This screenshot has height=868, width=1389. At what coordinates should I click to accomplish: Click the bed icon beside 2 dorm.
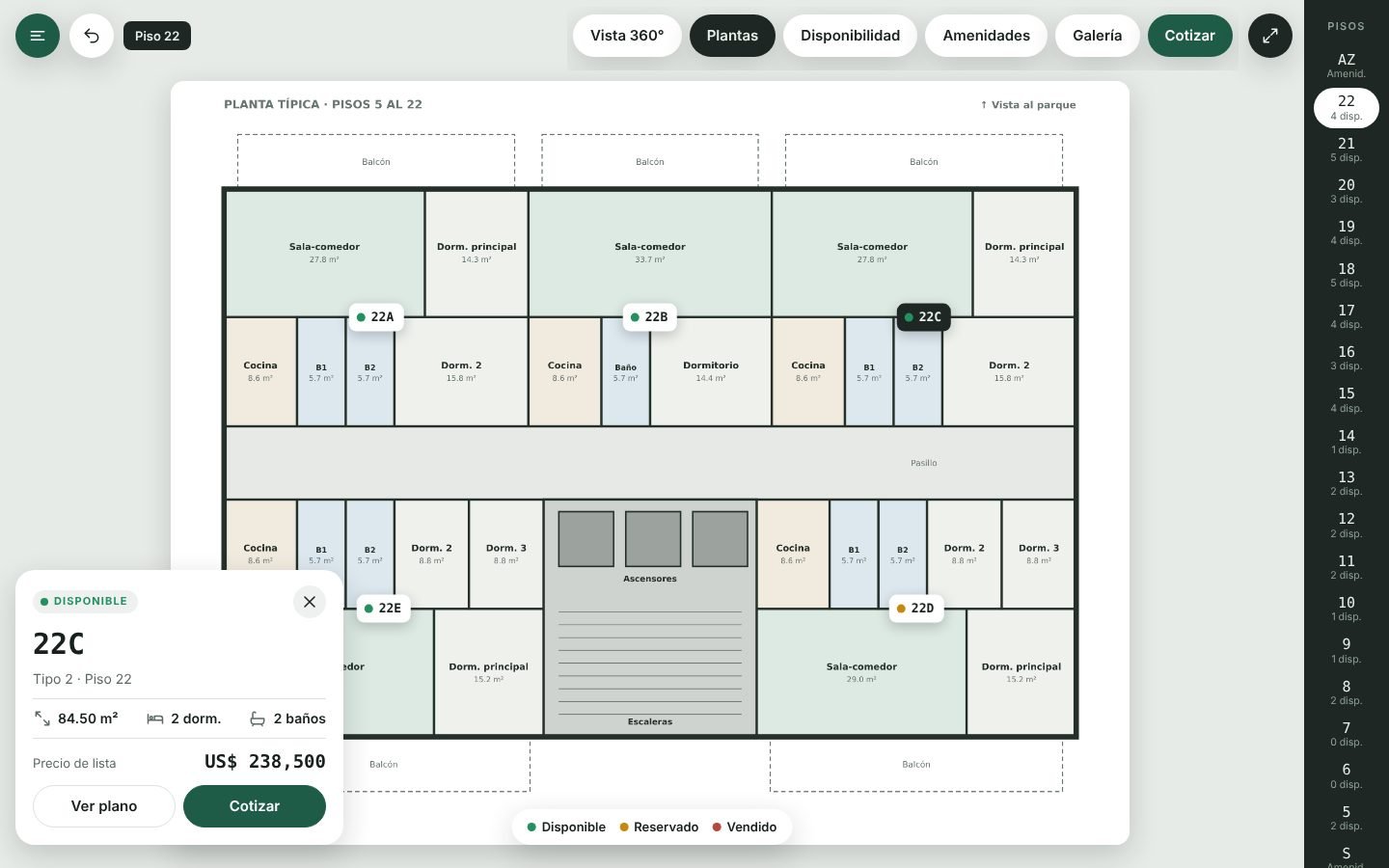tap(155, 719)
